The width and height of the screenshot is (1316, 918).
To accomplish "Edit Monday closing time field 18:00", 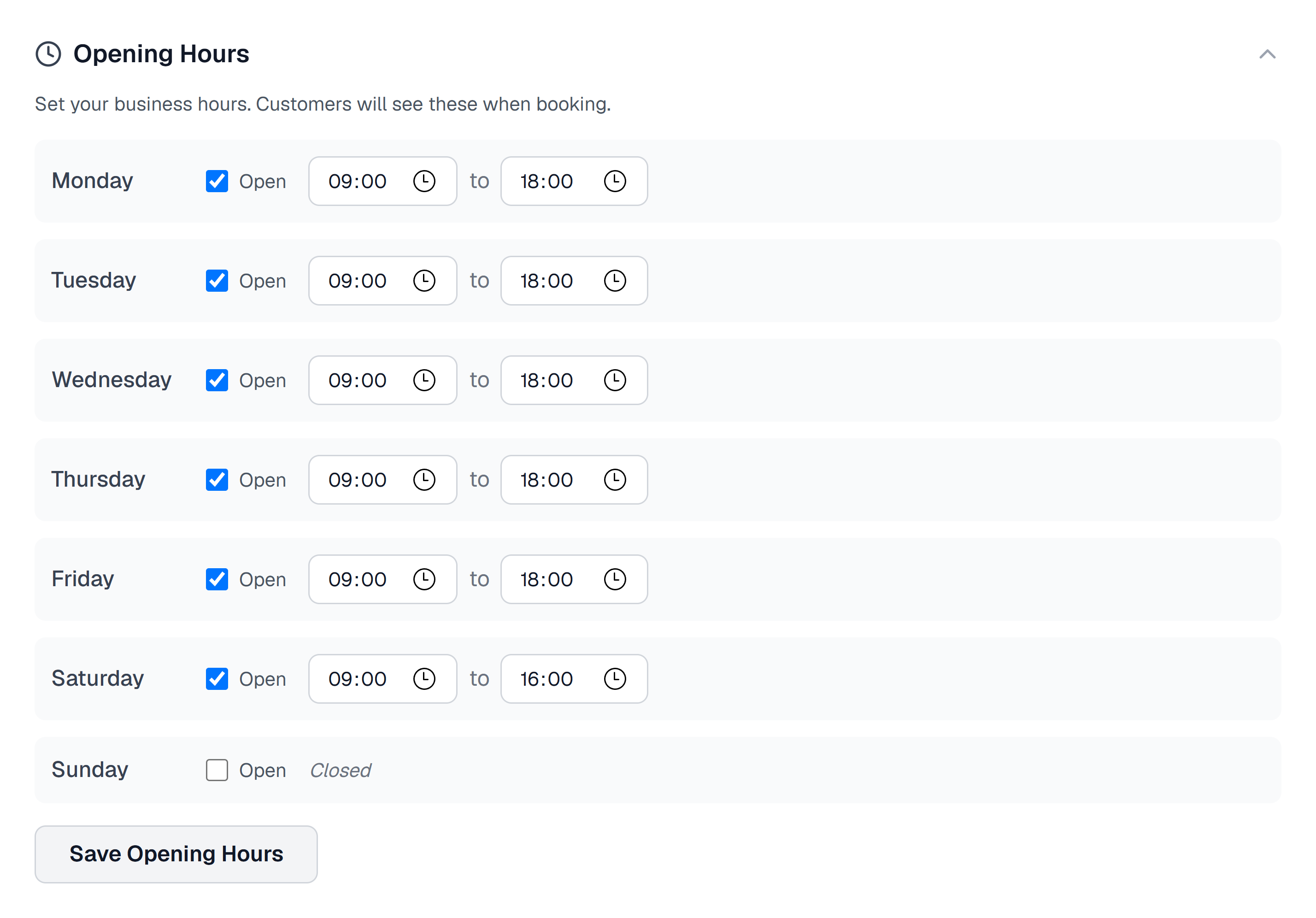I will 574,181.
